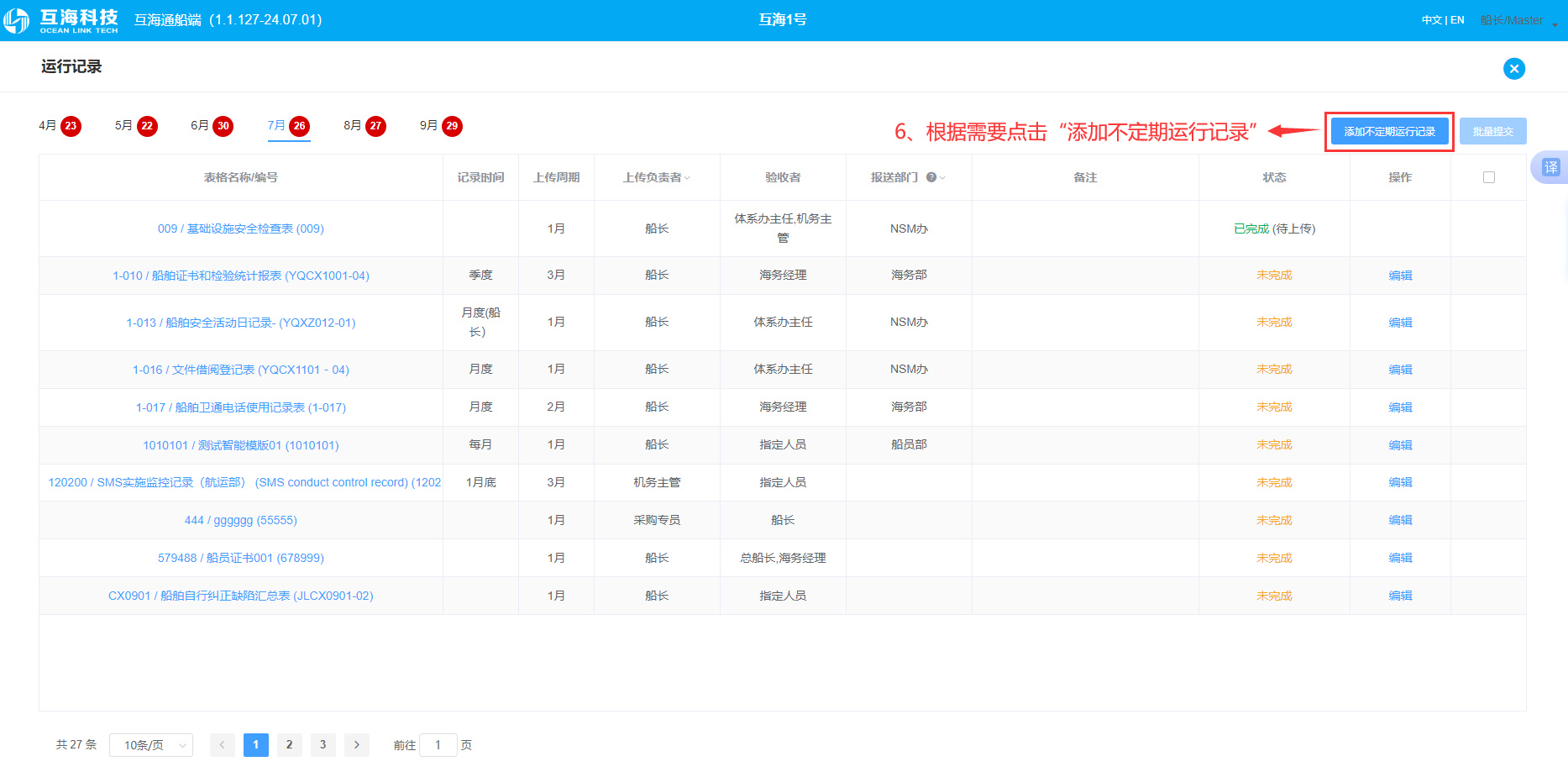Click 编辑 for row CX0901
Image resolution: width=1568 pixels, height=772 pixels.
click(1400, 596)
